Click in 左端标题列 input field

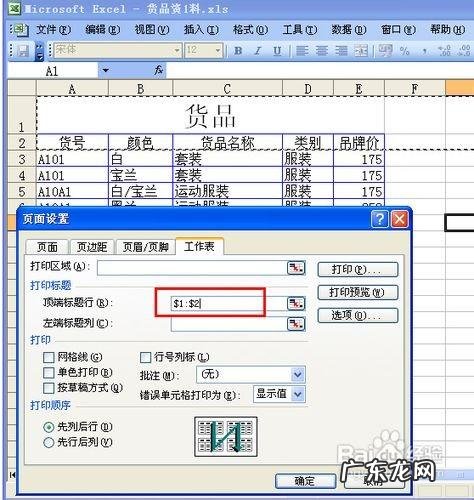click(x=229, y=324)
